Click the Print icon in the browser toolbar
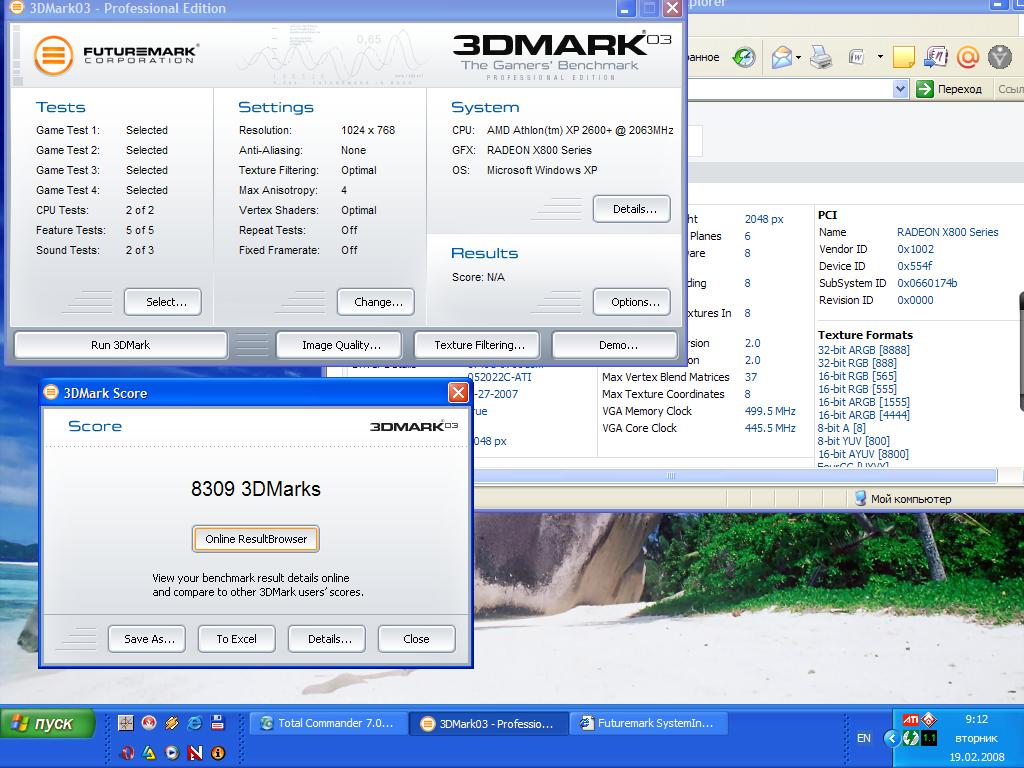Viewport: 1024px width, 768px height. 821,57
